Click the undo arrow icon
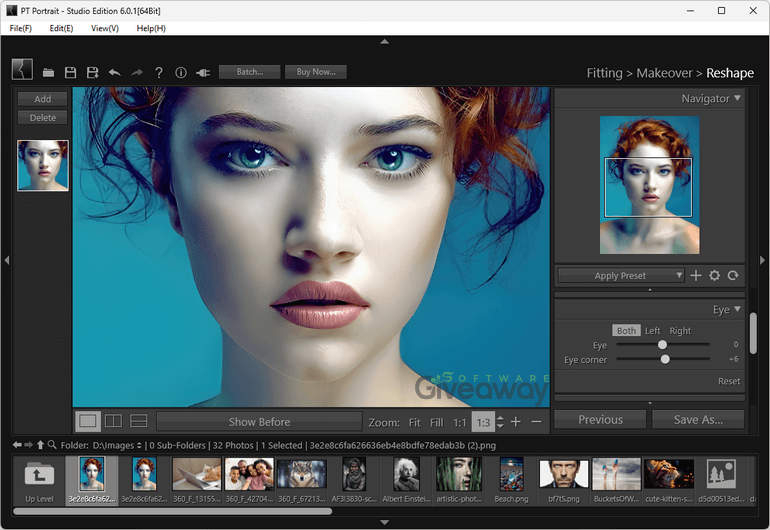The image size is (770, 530). 114,73
